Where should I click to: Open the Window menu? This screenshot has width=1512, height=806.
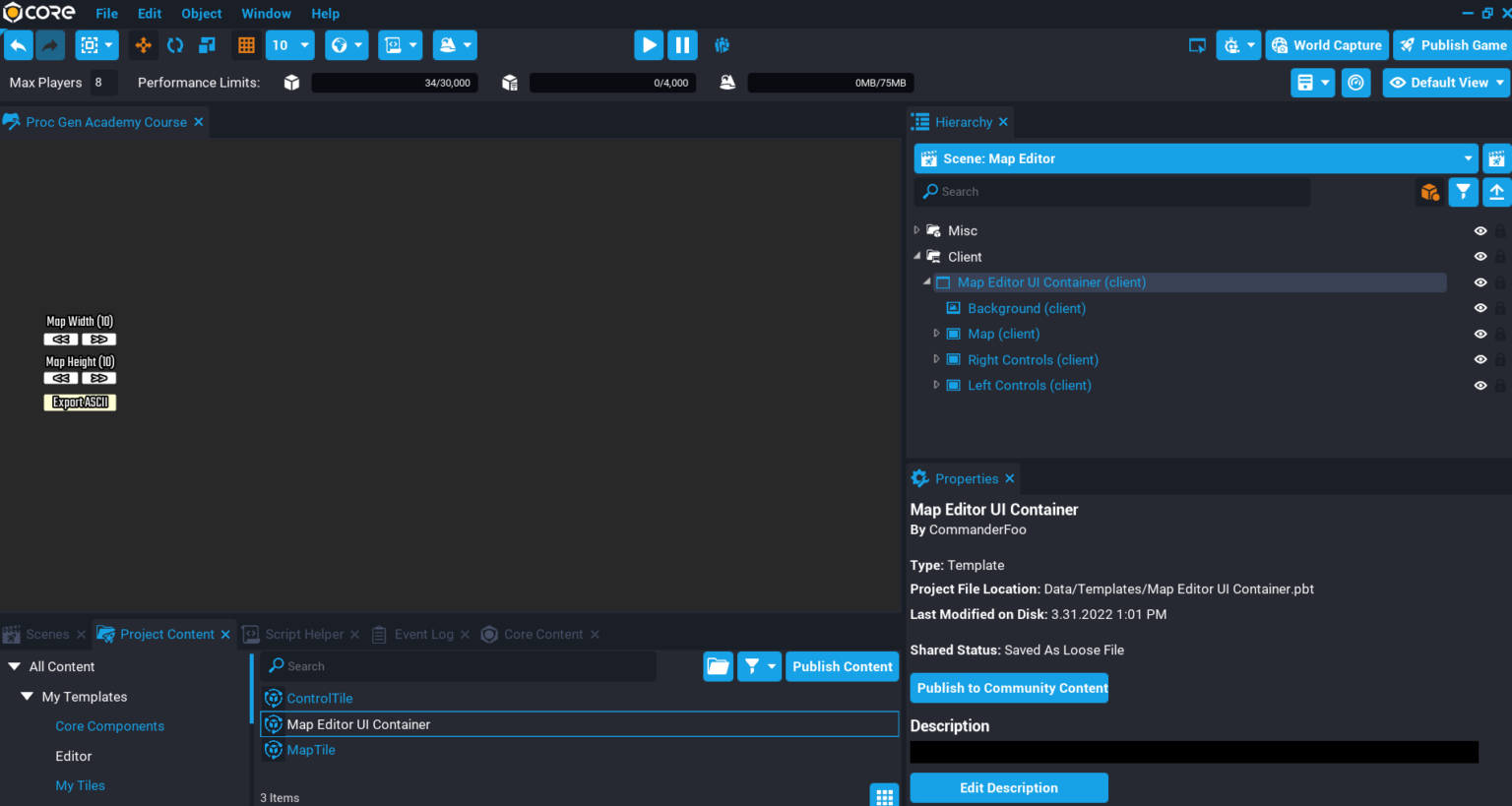point(266,13)
